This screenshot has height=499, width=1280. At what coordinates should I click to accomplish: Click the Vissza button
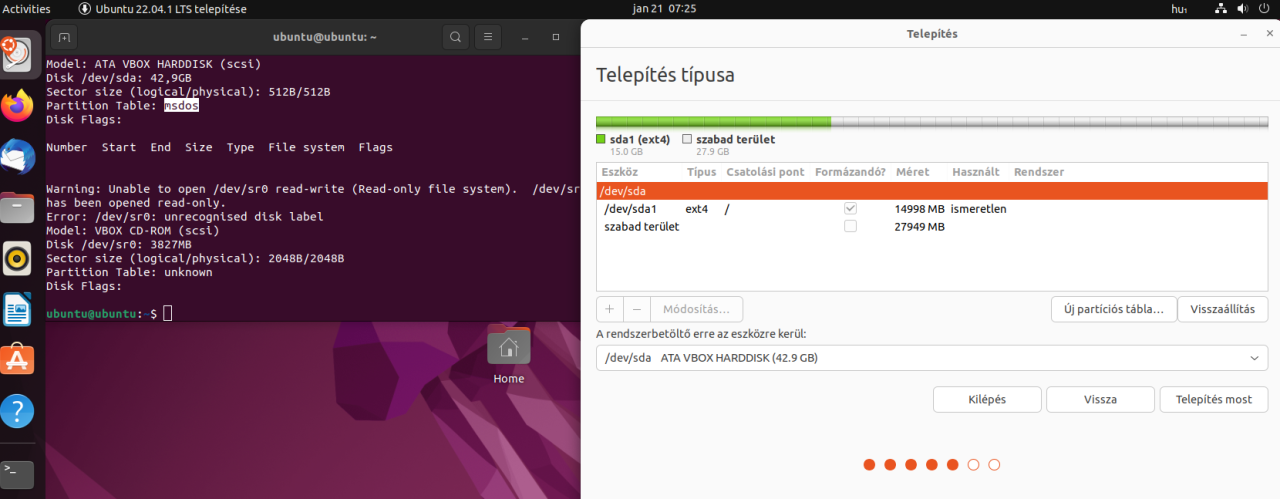[1100, 399]
